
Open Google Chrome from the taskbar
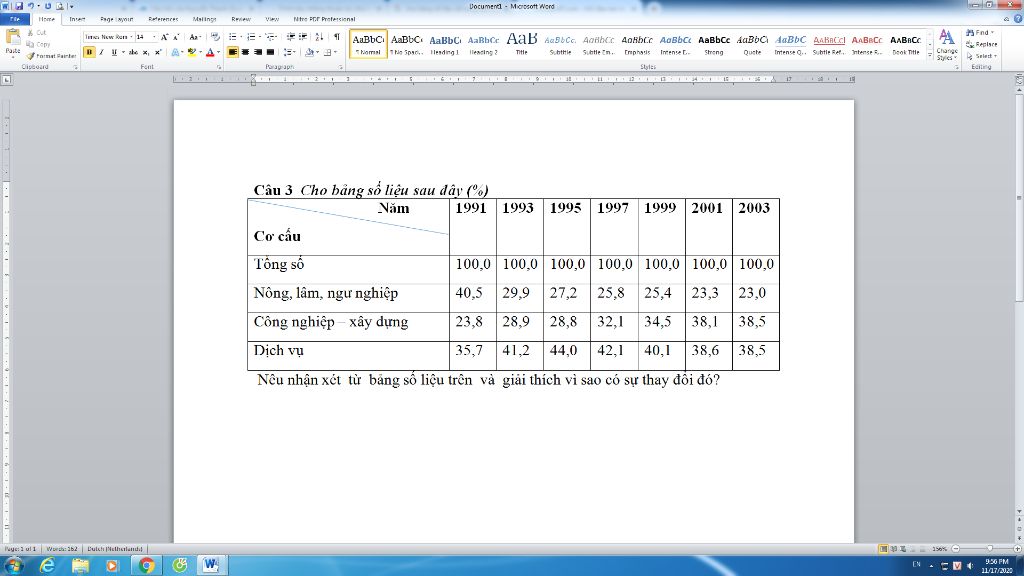point(146,566)
